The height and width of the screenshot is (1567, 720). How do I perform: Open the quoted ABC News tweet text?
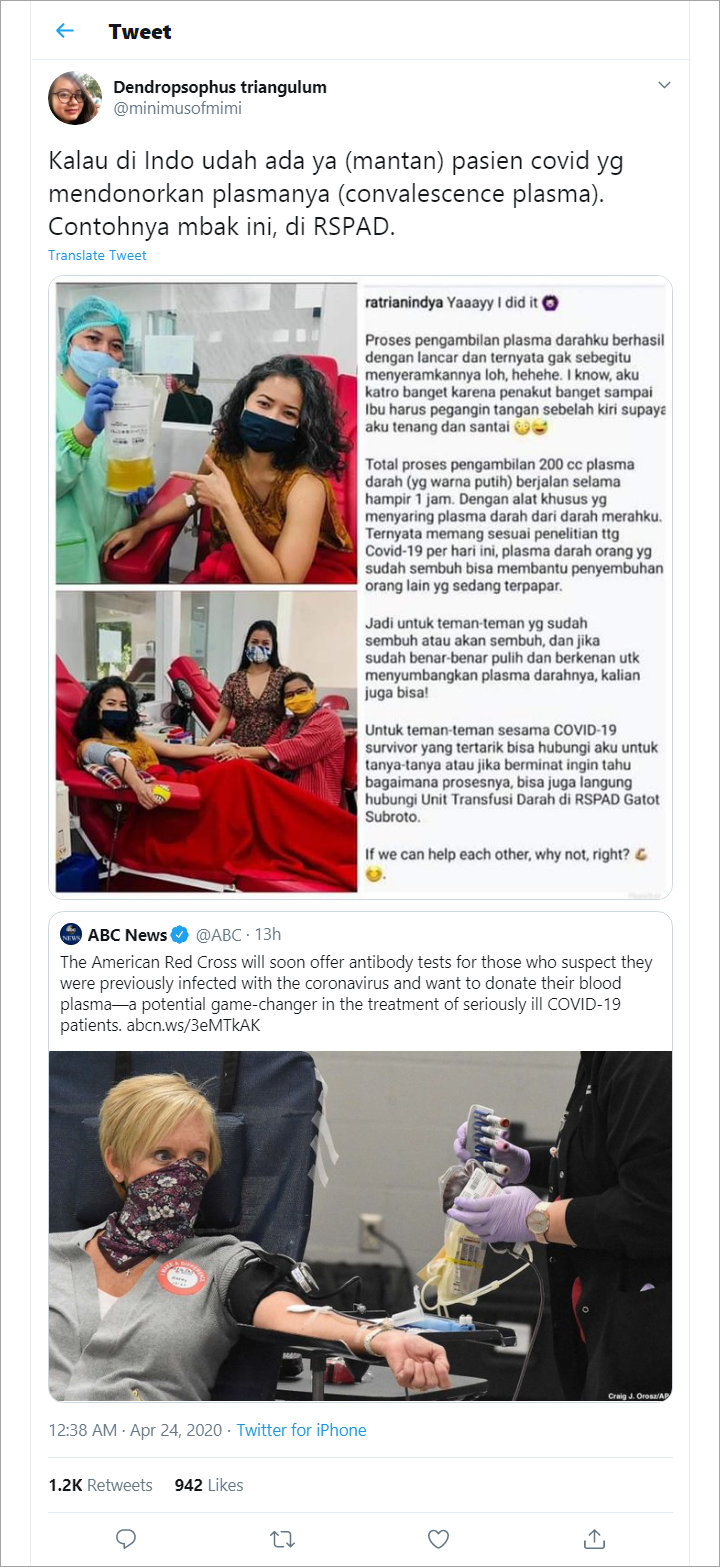coord(357,994)
